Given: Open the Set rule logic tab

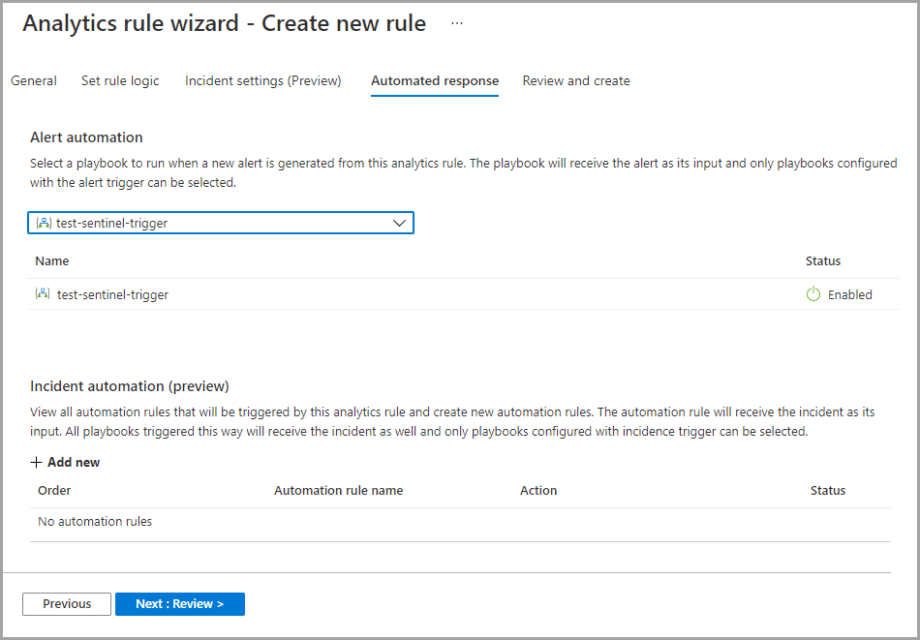Looking at the screenshot, I should (120, 81).
